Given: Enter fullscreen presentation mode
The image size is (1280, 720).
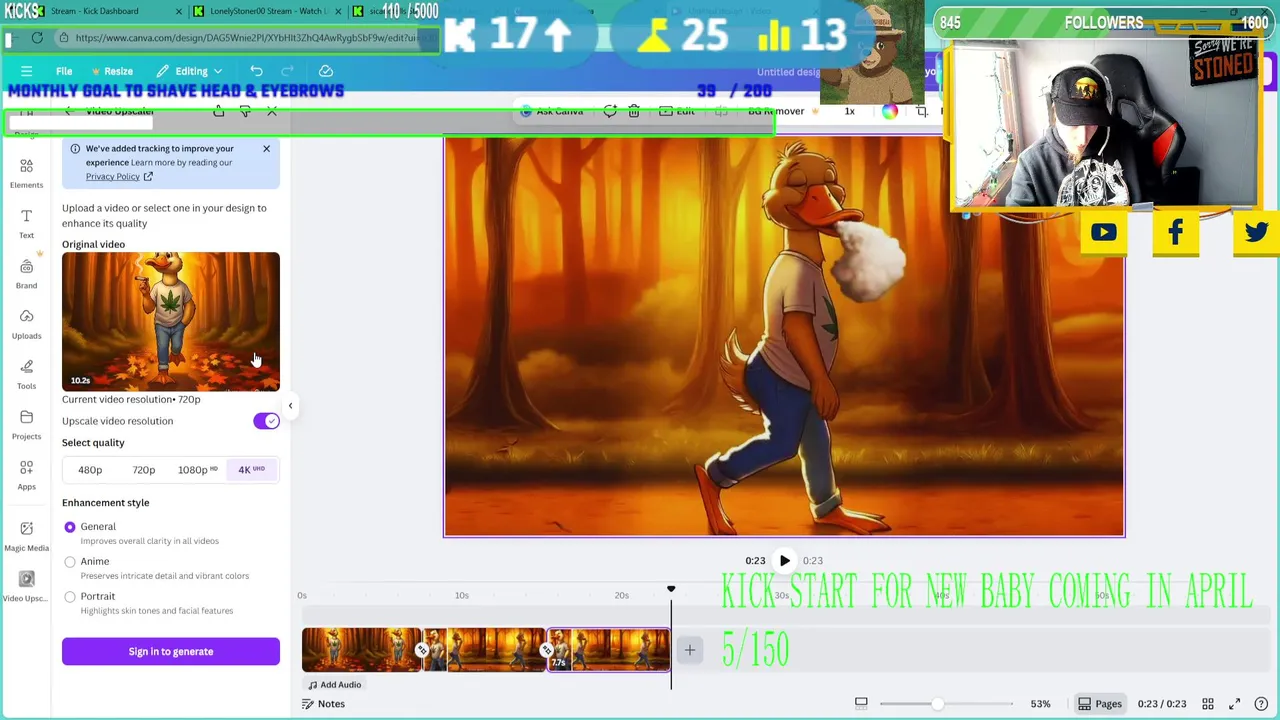Looking at the screenshot, I should 1234,704.
